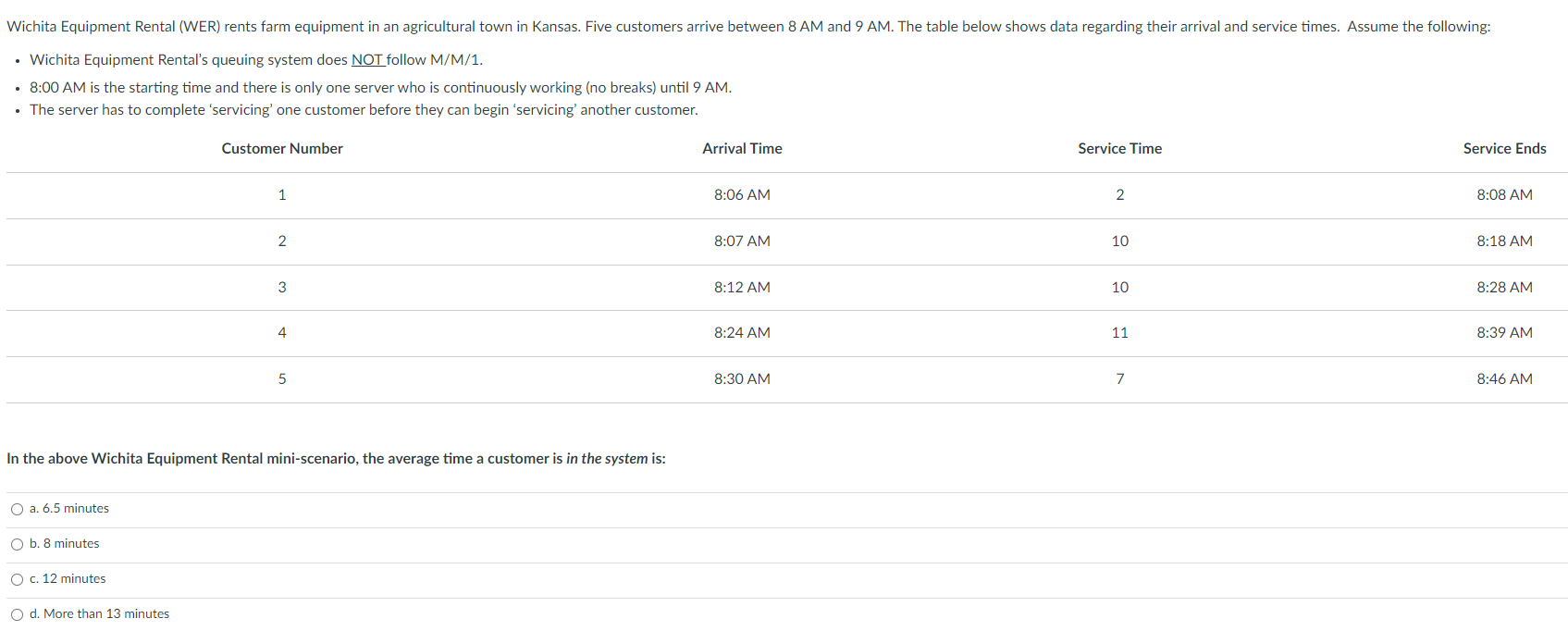
Task: Mark option d. More than 13 minutes
Action: pyautogui.click(x=18, y=614)
